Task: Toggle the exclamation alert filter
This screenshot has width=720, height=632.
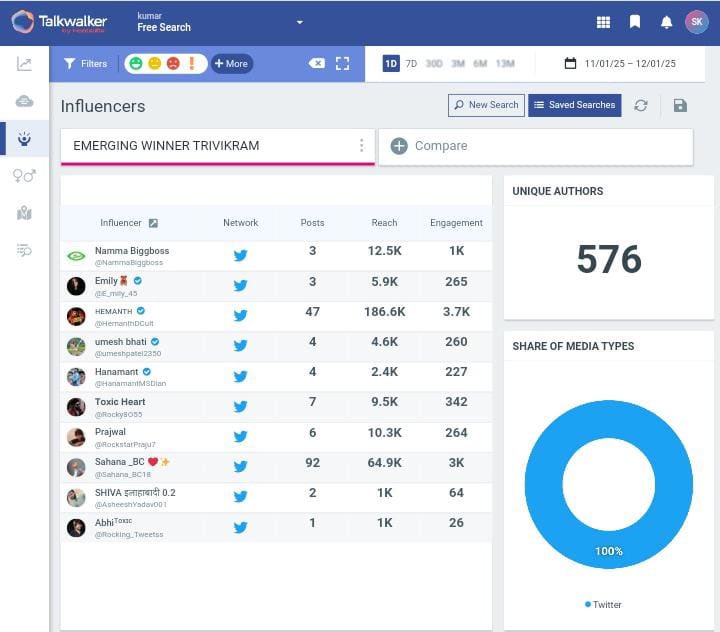Action: coord(192,63)
